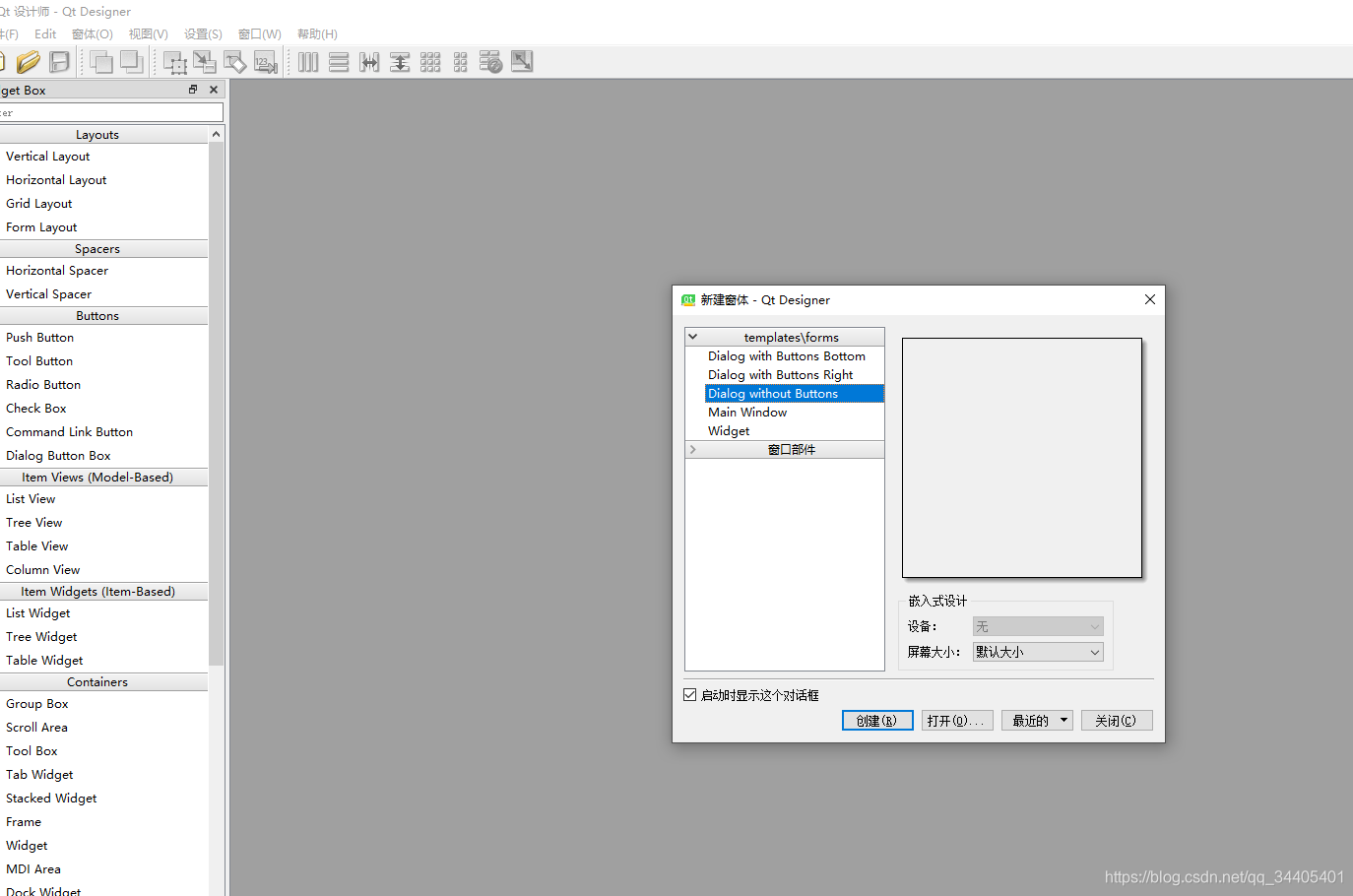
Task: Click the Save floppy disk toolbar icon
Action: (x=59, y=62)
